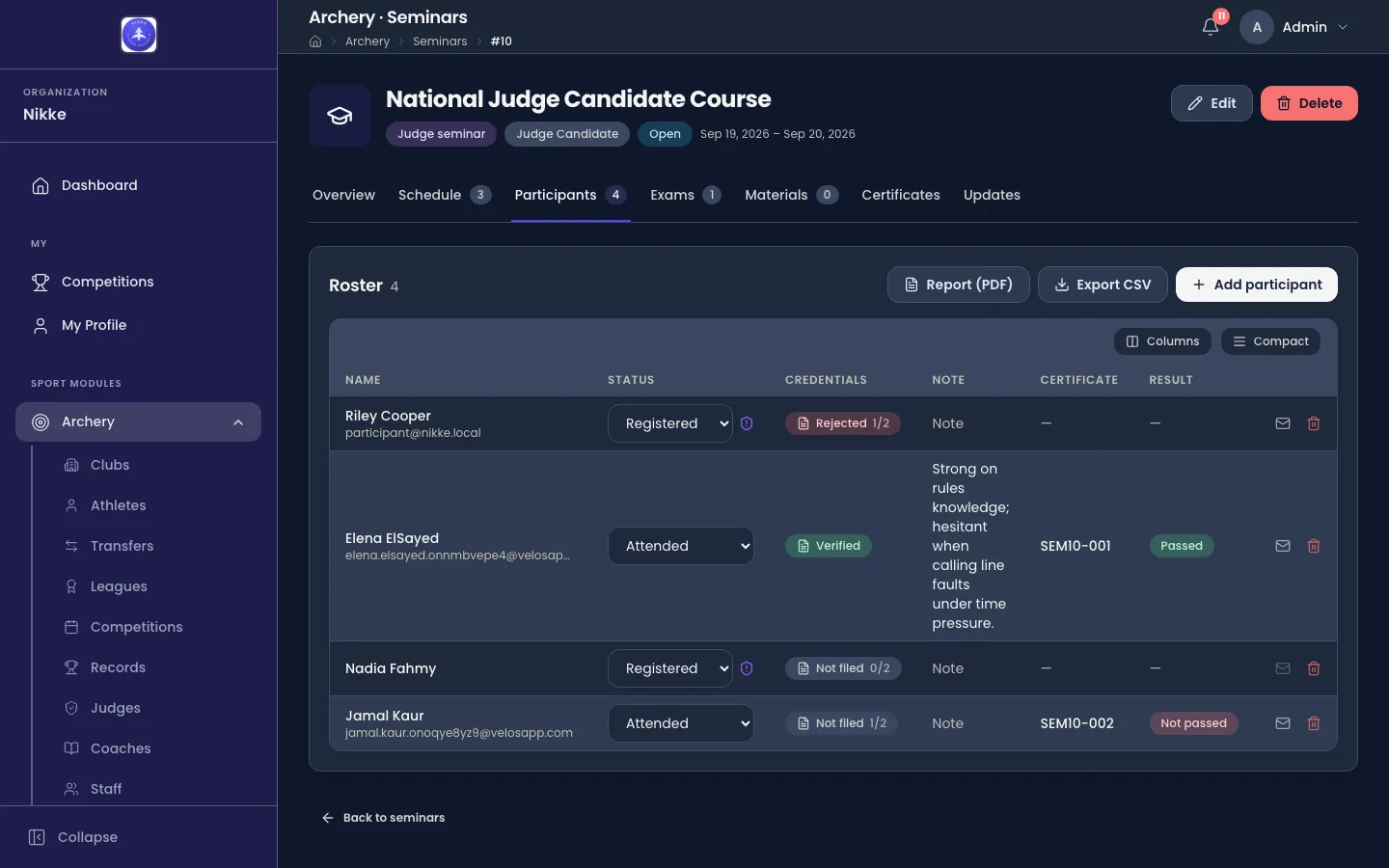The image size is (1389, 868).
Task: Toggle Compact table view
Action: [1270, 341]
